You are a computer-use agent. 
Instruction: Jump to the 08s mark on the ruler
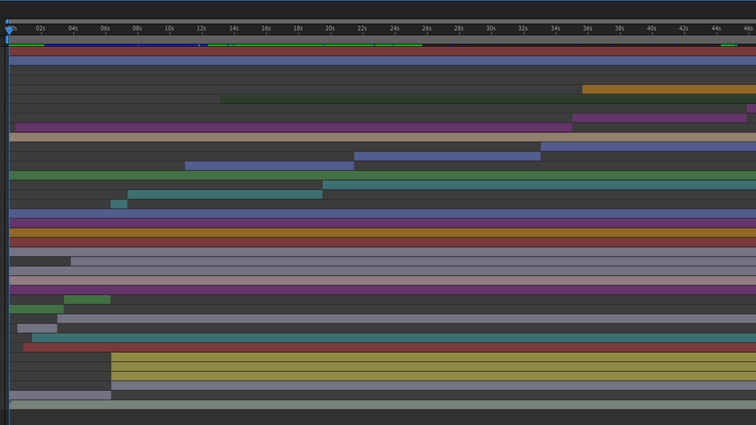click(x=137, y=28)
